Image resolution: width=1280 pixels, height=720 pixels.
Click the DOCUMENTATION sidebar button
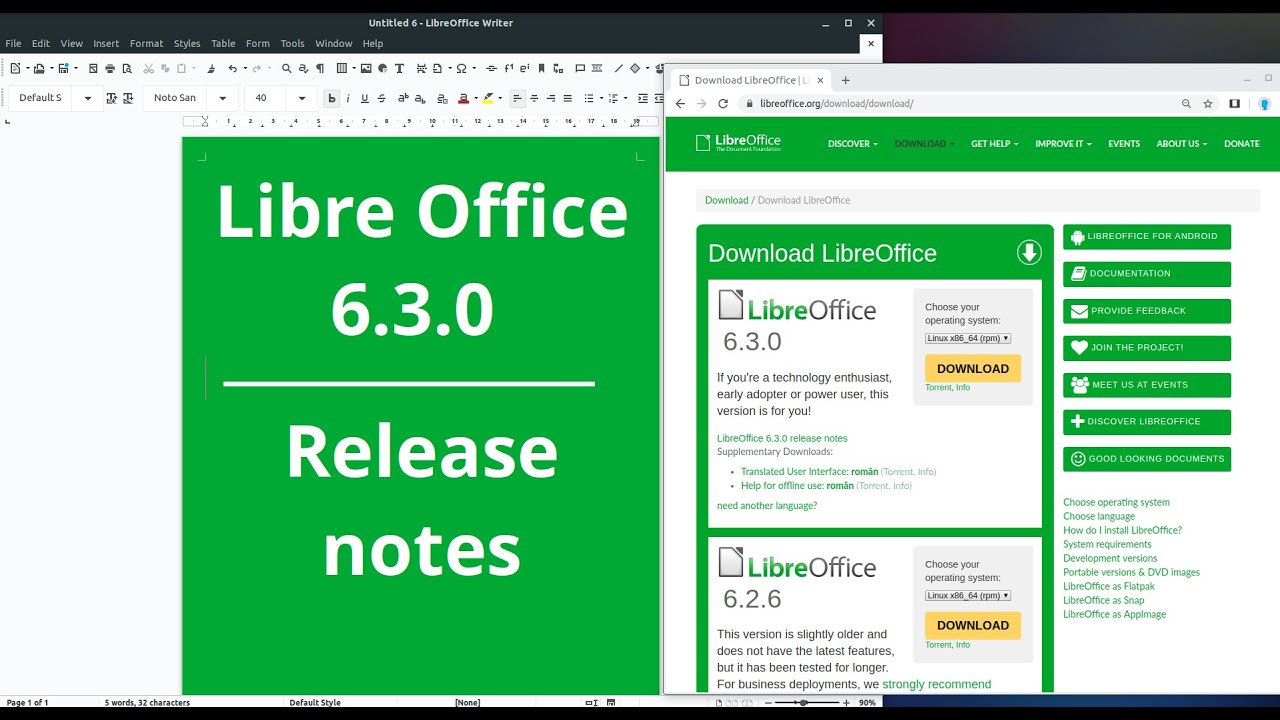point(1147,274)
